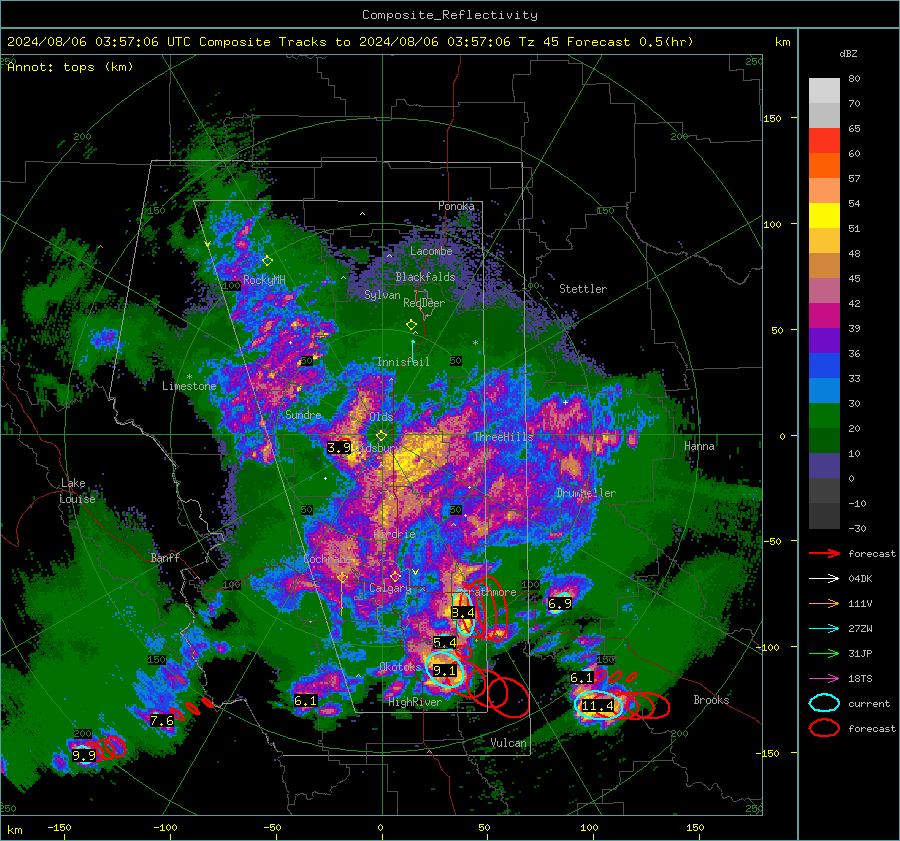900x841 pixels.
Task: Click the 'Forecast 0.5(hr)' header text
Action: click(x=630, y=42)
